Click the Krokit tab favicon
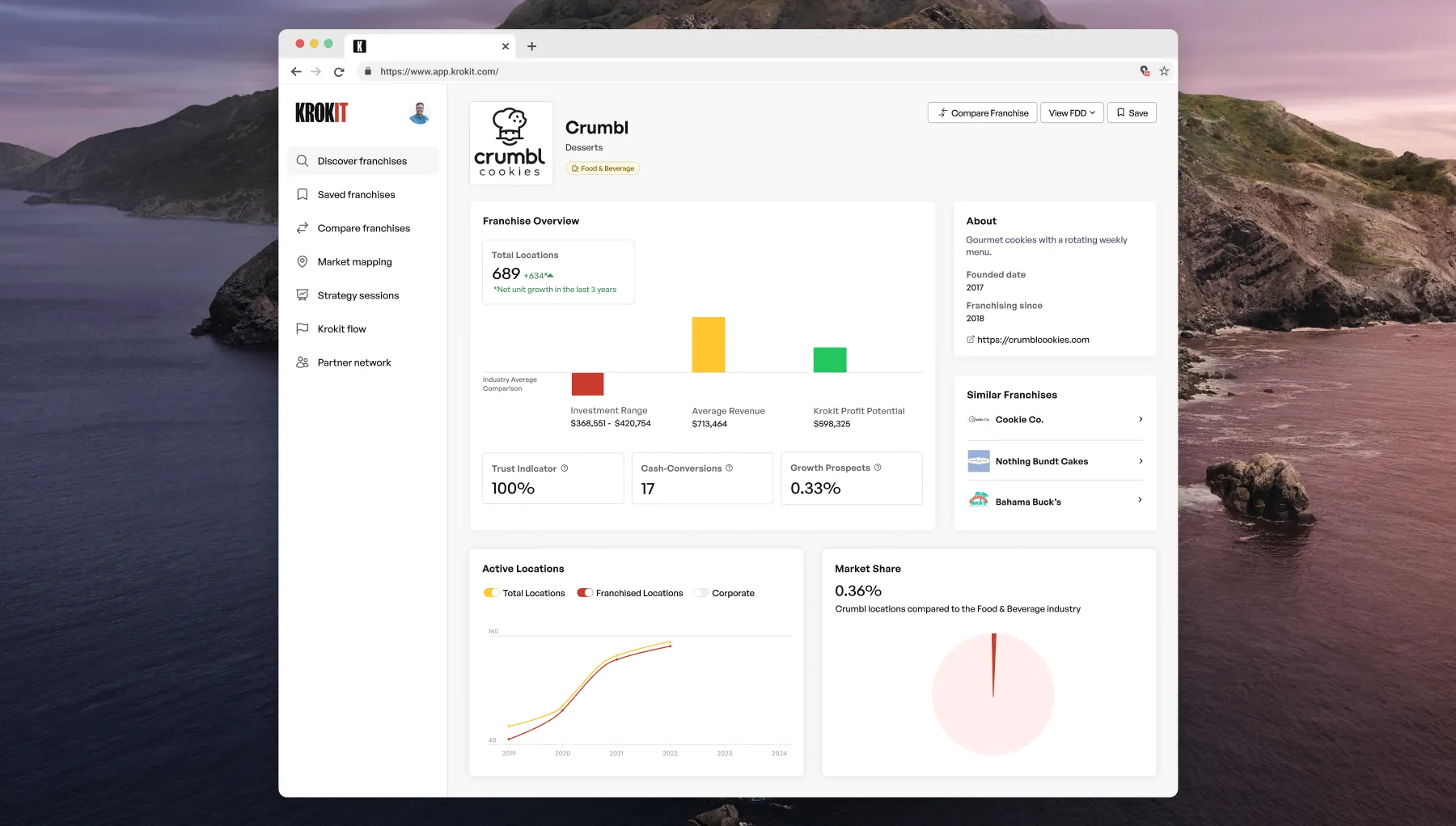The image size is (1456, 826). pos(360,46)
